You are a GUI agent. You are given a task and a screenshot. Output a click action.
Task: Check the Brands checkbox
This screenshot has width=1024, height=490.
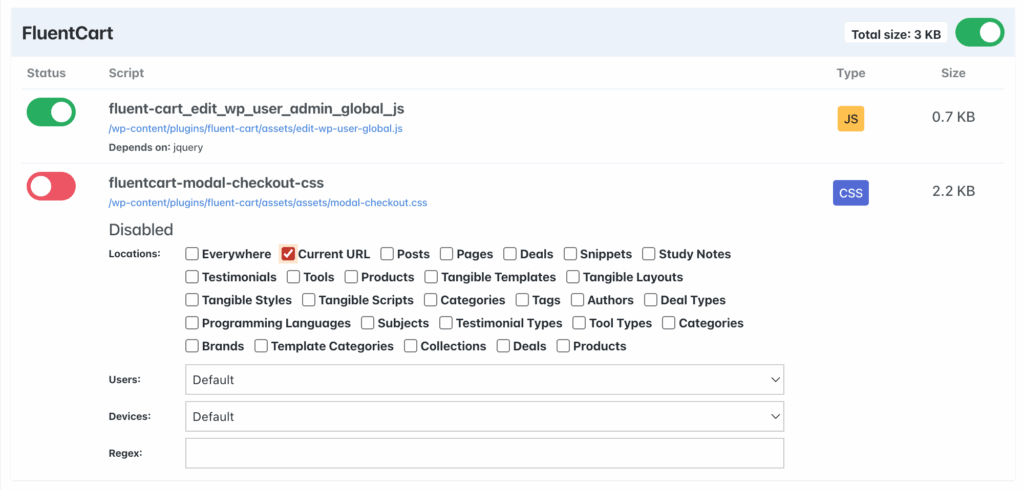(192, 346)
